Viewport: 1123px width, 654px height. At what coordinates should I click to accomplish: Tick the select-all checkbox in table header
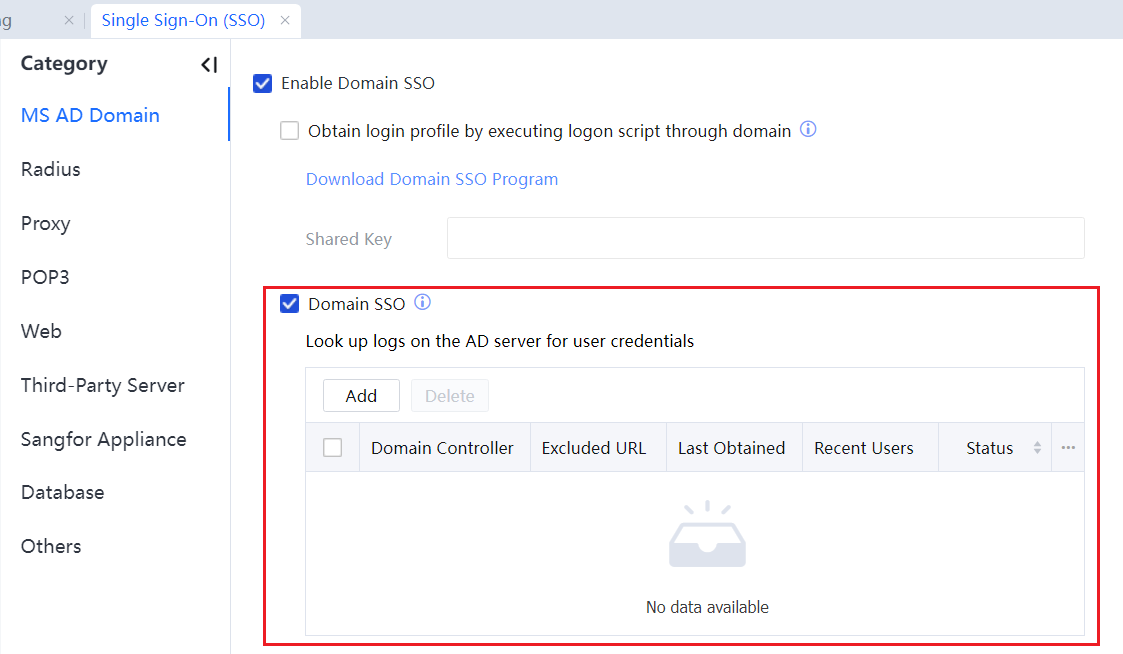pos(333,448)
